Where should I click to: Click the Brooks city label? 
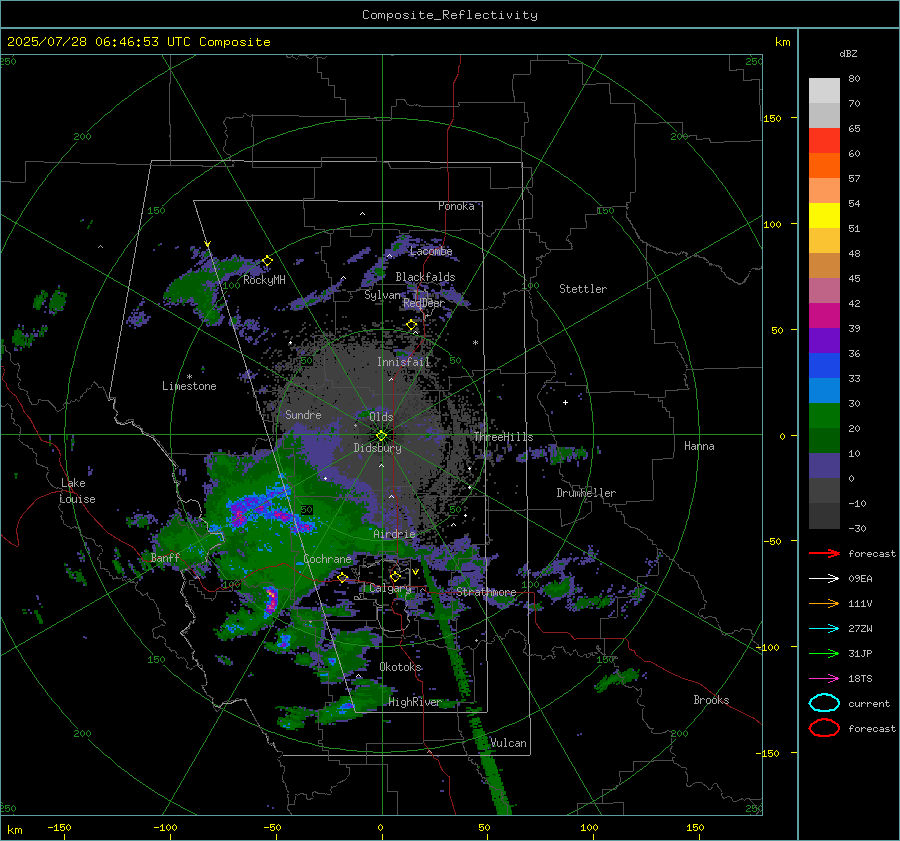click(x=711, y=700)
